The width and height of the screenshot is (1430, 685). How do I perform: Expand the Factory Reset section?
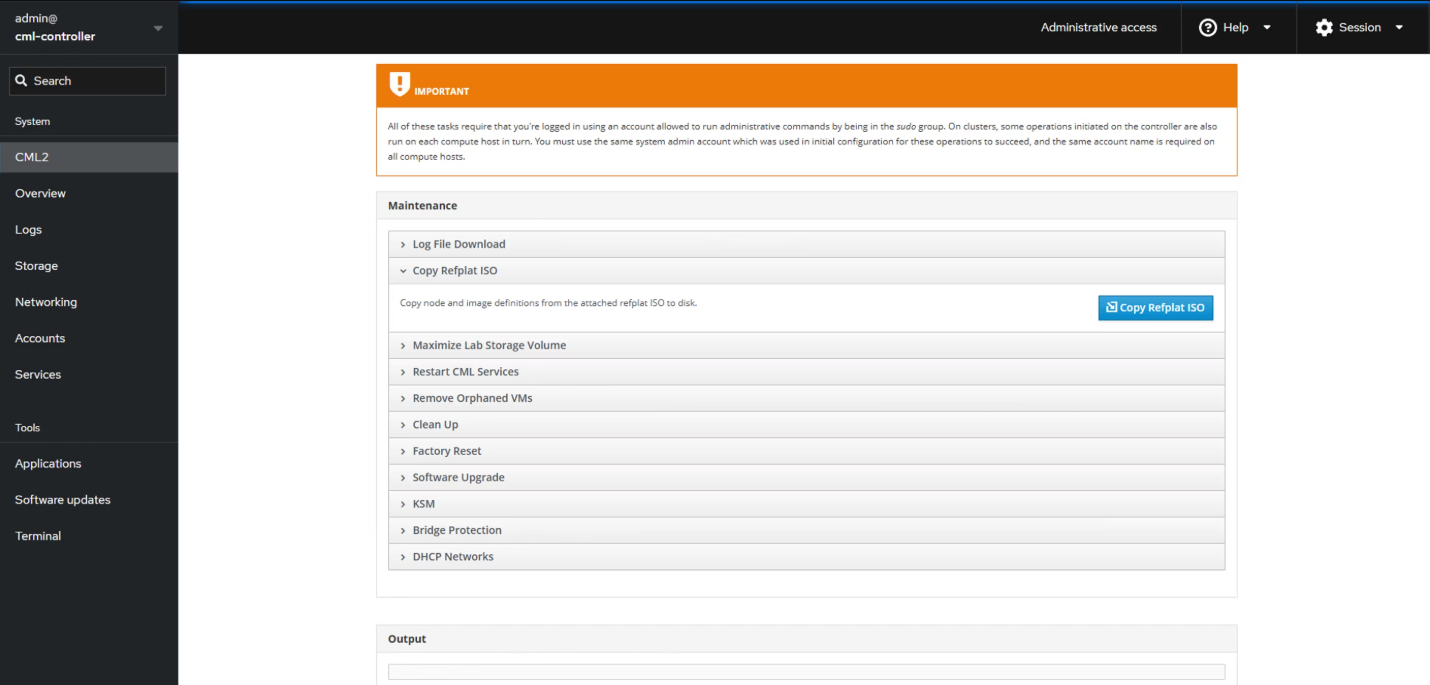click(806, 451)
